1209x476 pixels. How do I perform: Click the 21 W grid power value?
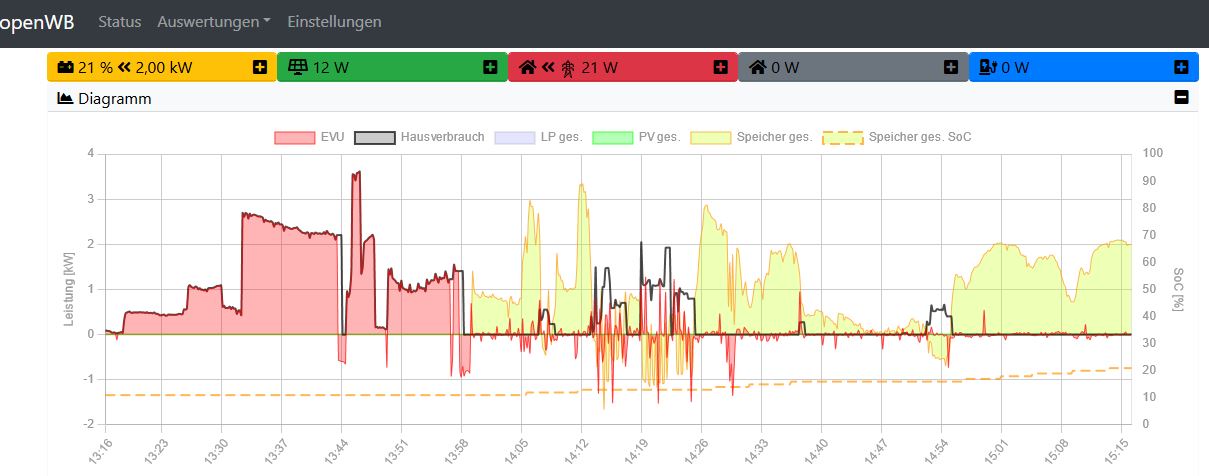click(x=599, y=68)
